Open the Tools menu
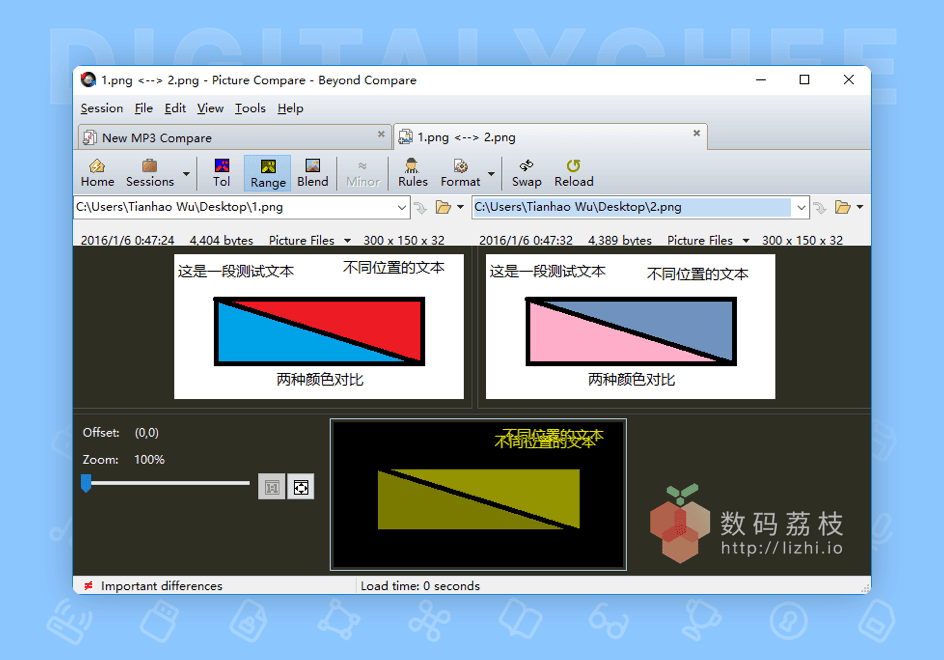Image resolution: width=944 pixels, height=660 pixels. (250, 108)
